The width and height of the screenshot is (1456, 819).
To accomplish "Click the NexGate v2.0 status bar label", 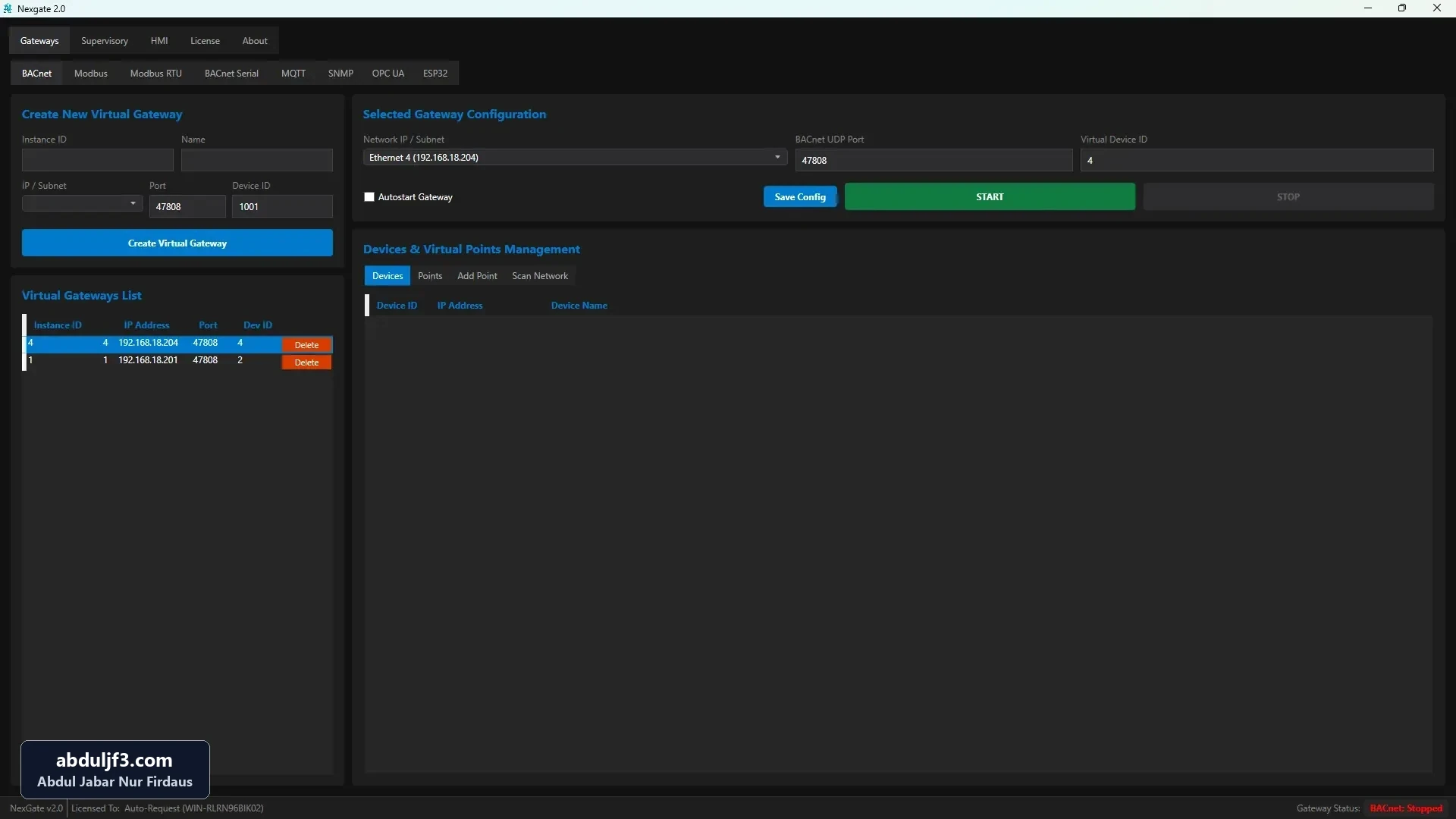I will coord(36,808).
